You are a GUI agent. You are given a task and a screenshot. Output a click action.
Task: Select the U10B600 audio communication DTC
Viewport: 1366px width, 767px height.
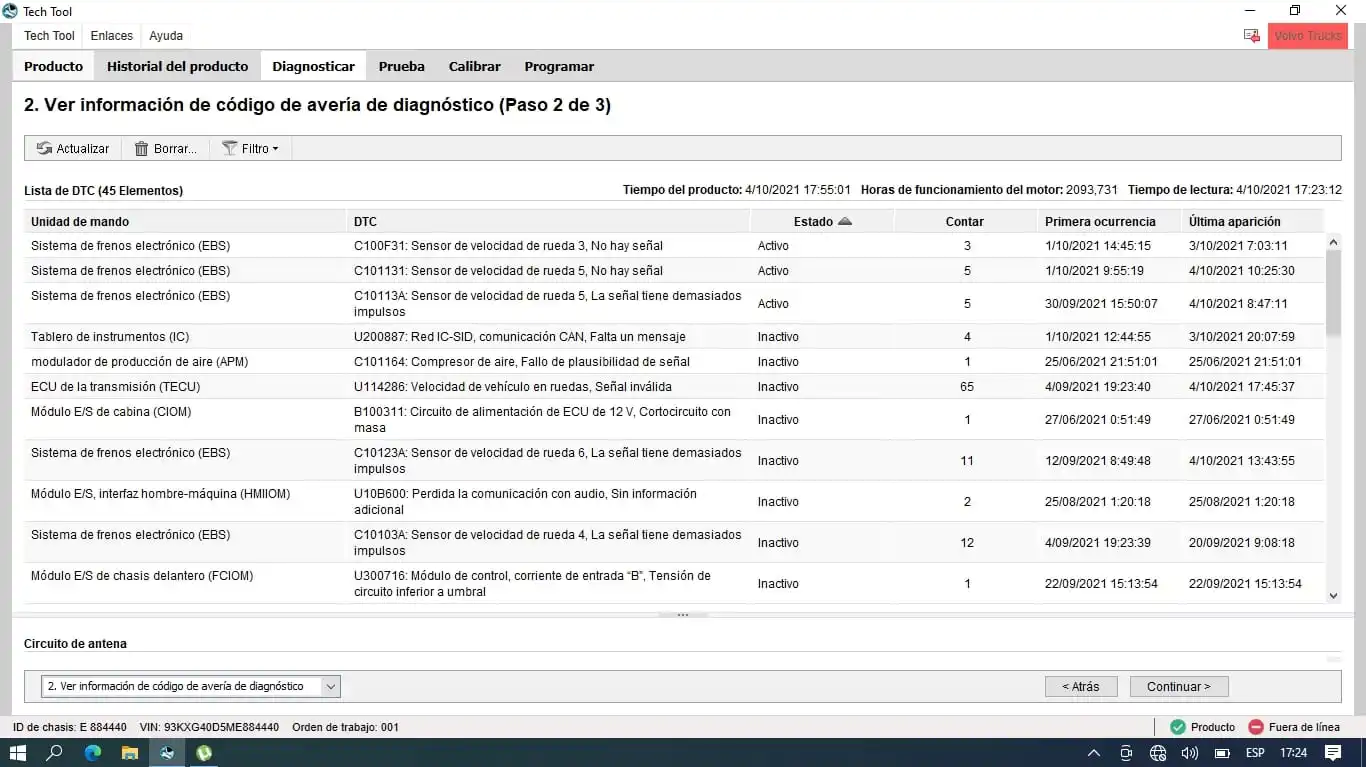(674, 501)
